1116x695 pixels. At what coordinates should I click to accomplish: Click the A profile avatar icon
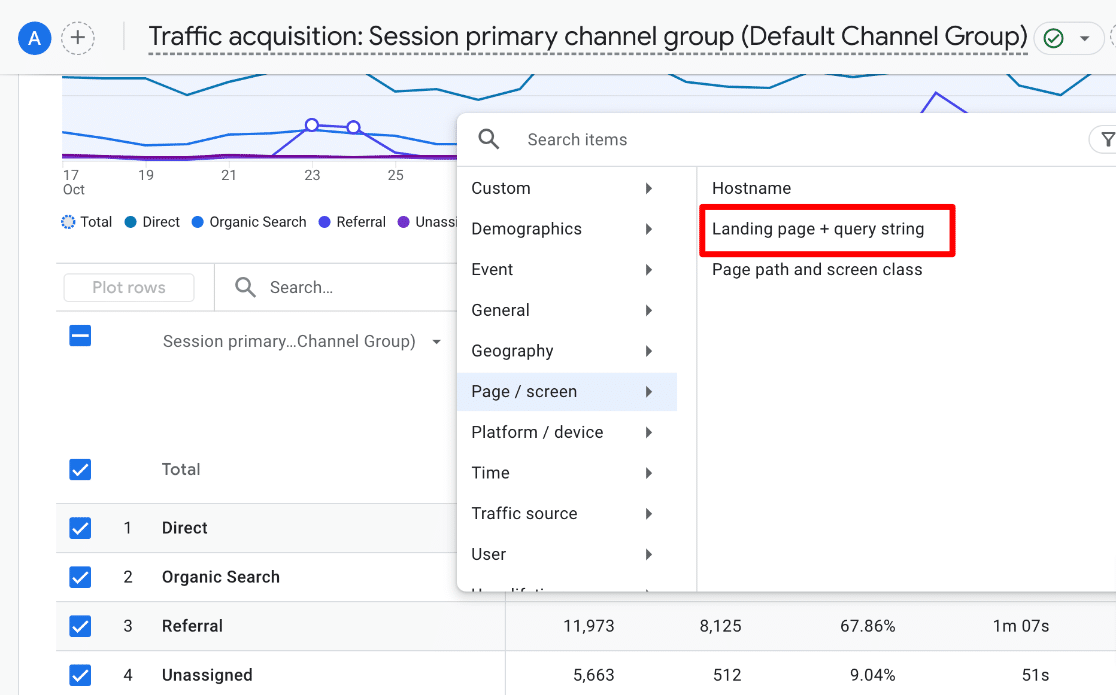click(x=34, y=37)
